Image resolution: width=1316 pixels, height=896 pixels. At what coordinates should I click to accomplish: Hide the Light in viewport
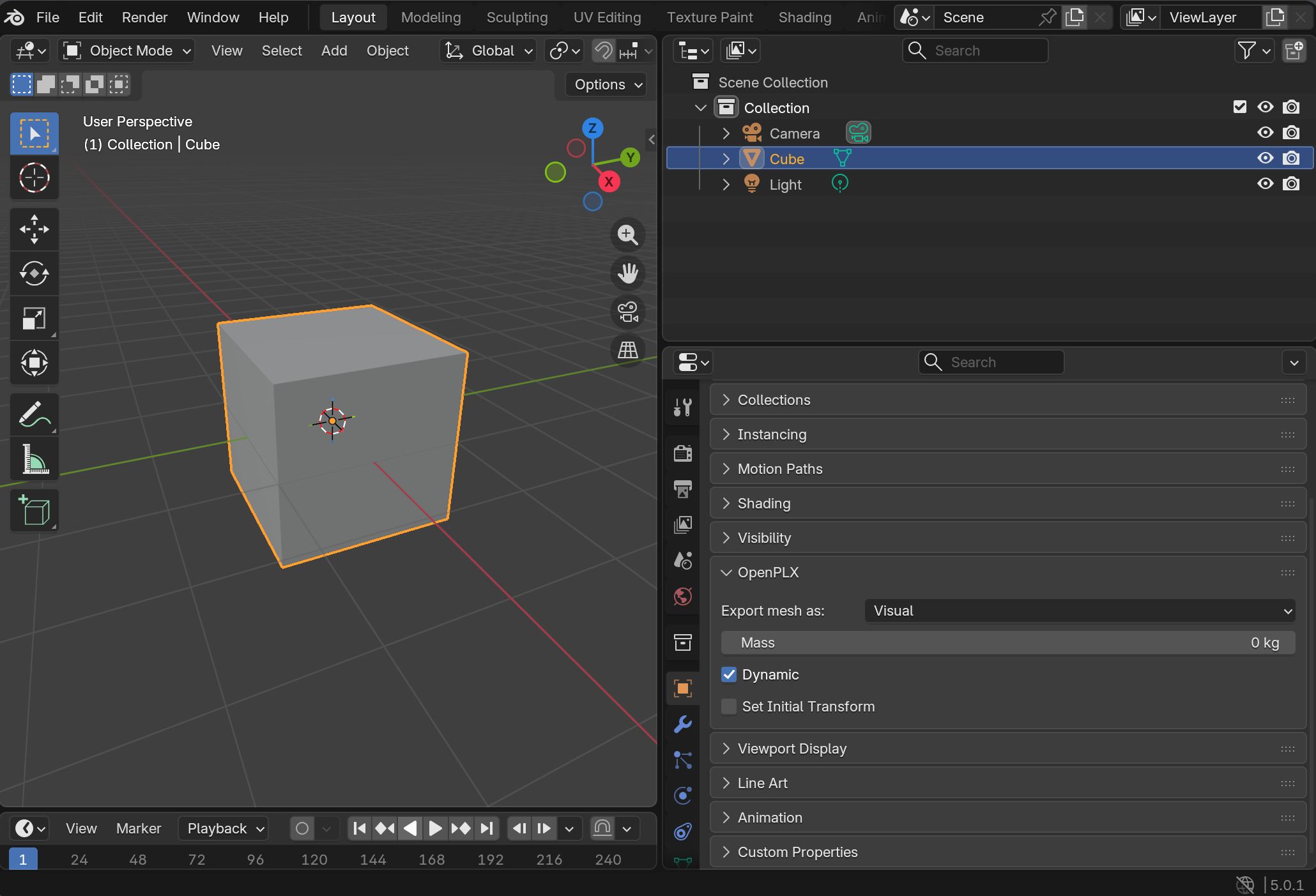click(x=1266, y=184)
